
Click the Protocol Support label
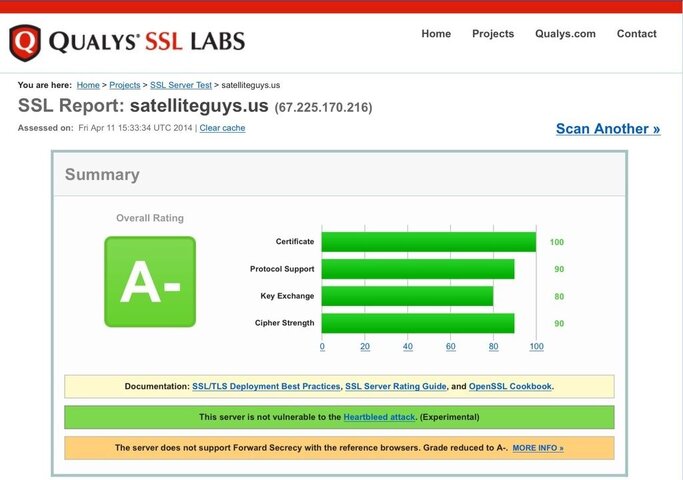[282, 269]
